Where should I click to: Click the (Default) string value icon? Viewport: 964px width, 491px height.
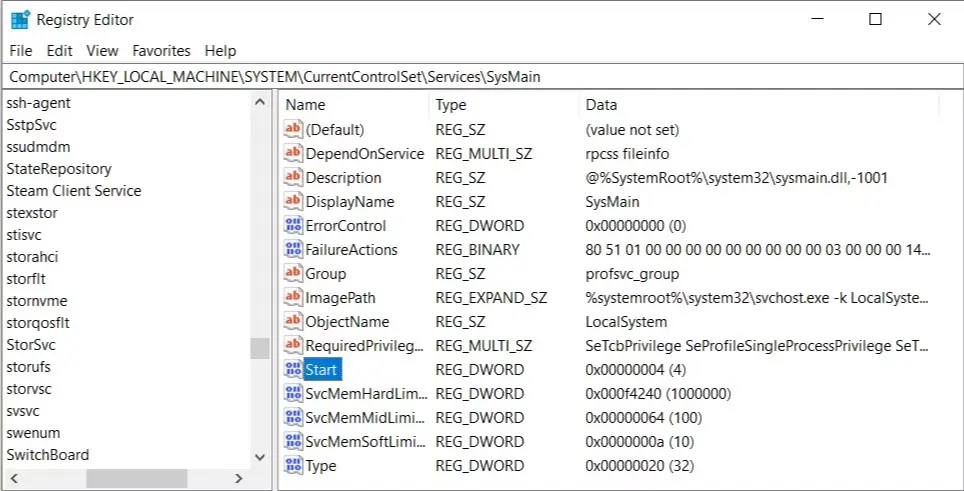tap(293, 130)
